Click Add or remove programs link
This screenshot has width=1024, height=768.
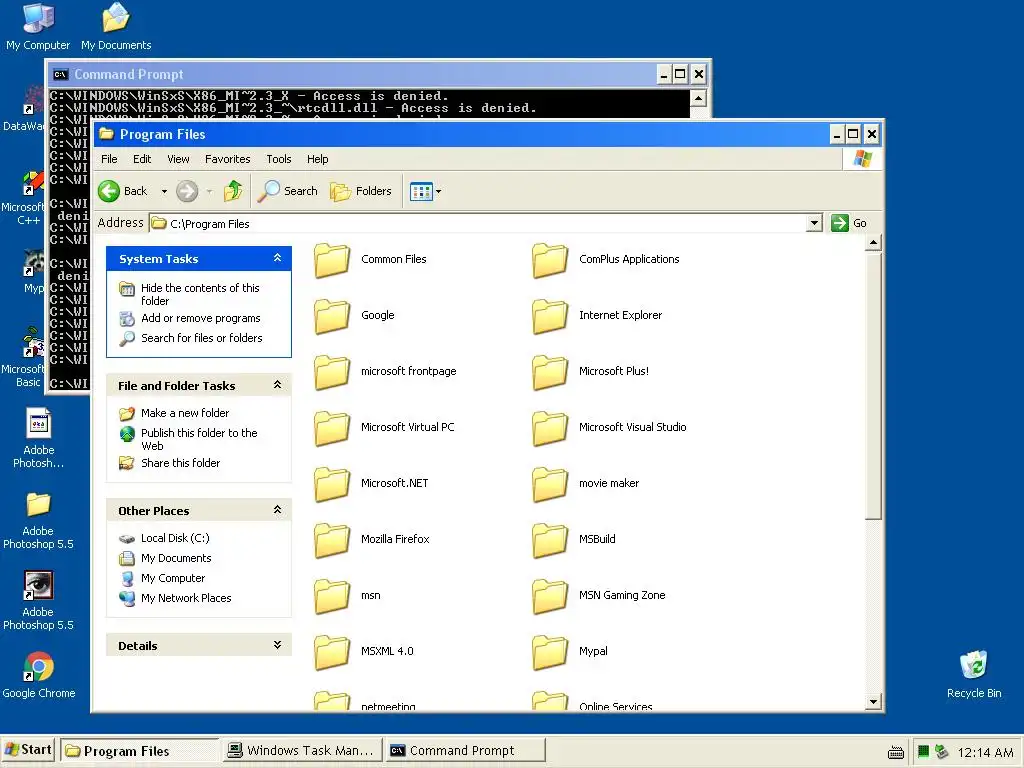click(200, 318)
